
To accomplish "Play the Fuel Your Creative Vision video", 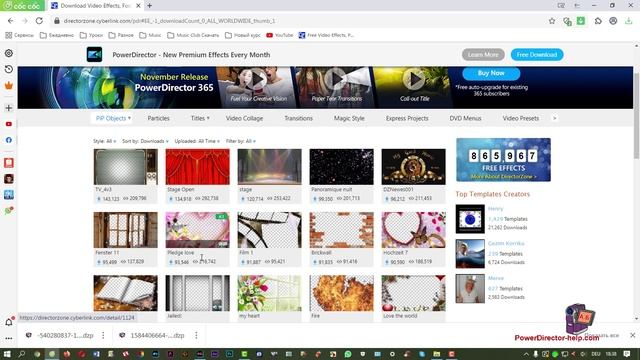I will coord(258,79).
